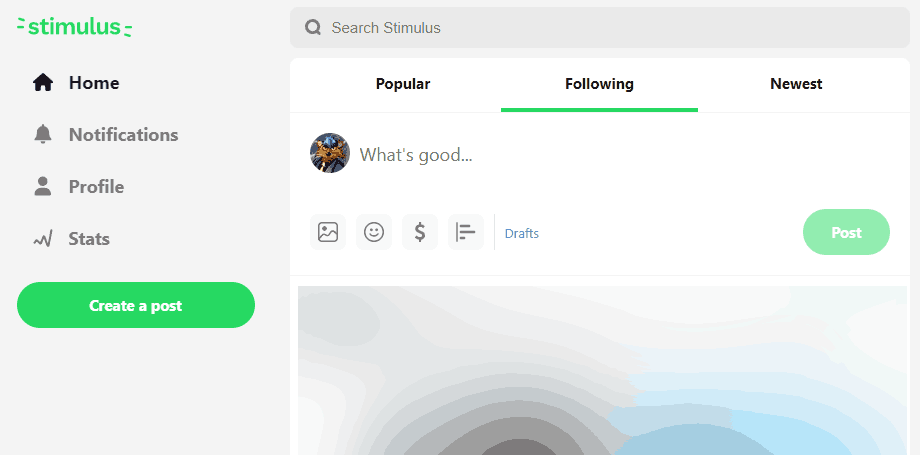Click the dollar sign icon
This screenshot has height=455, width=920.
(x=420, y=232)
